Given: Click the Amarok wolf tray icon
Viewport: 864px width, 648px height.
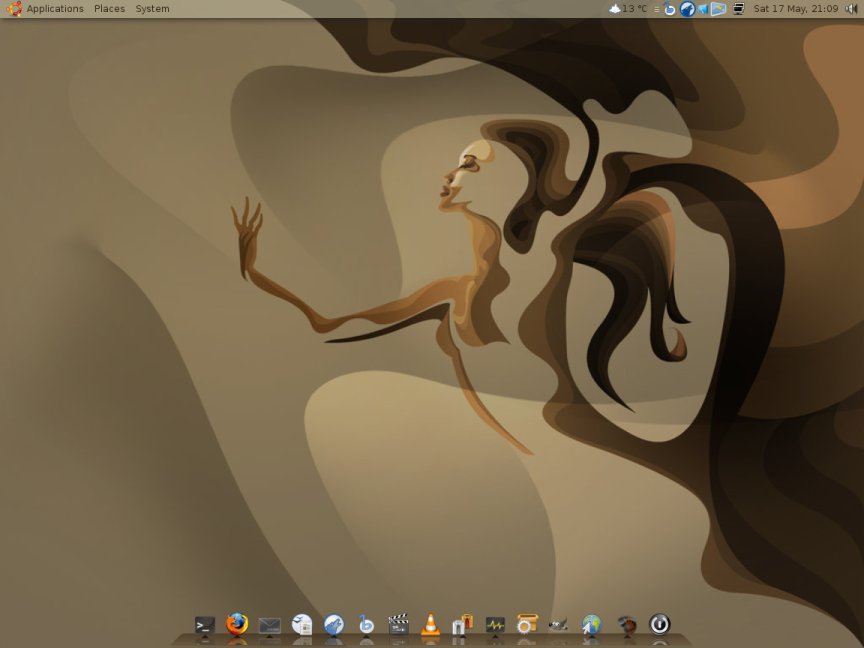Looking at the screenshot, I should click(687, 9).
